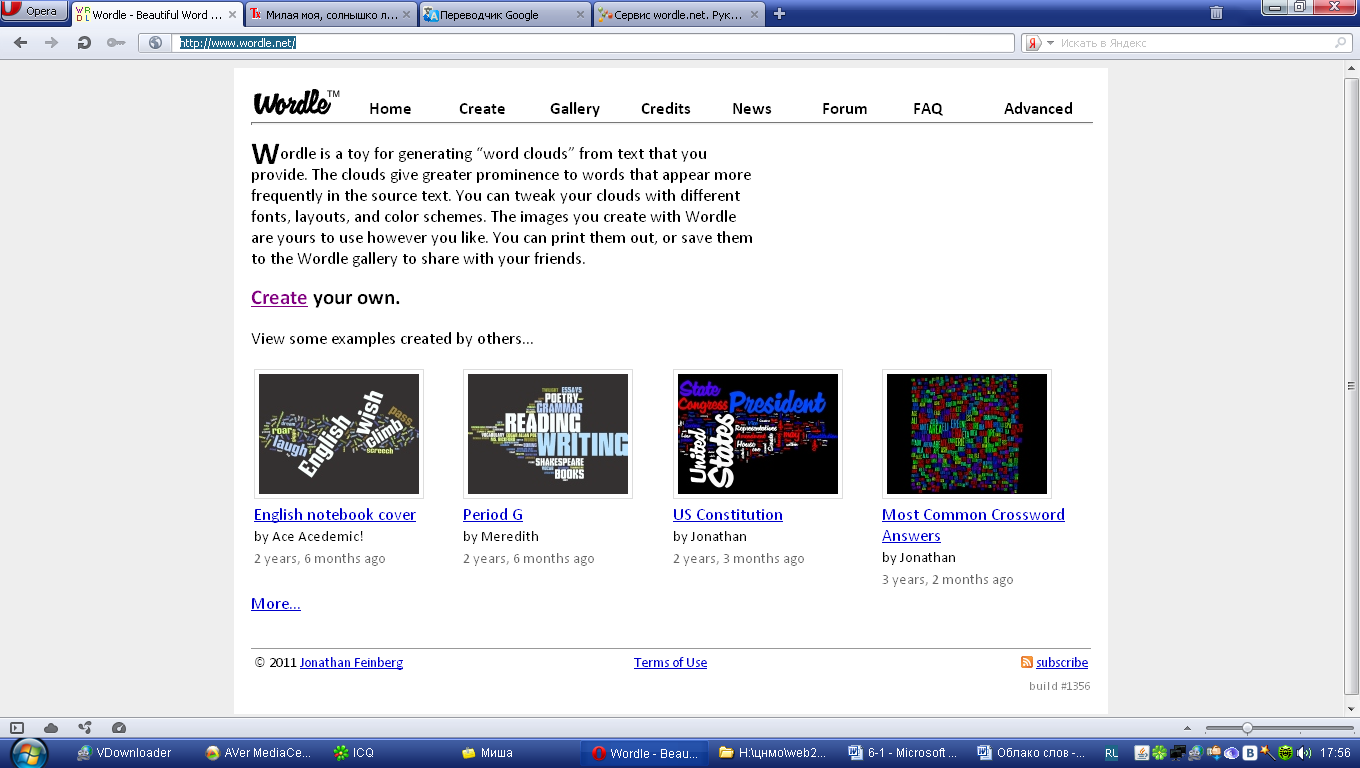
Task: Open the Advanced navigation item
Action: (x=1038, y=108)
